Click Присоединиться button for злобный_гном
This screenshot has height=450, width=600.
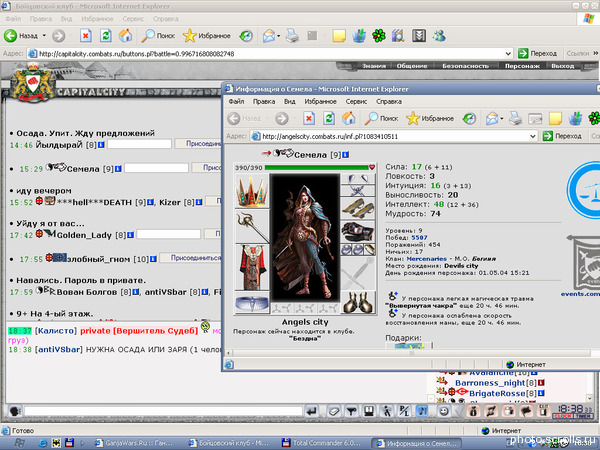[190, 258]
